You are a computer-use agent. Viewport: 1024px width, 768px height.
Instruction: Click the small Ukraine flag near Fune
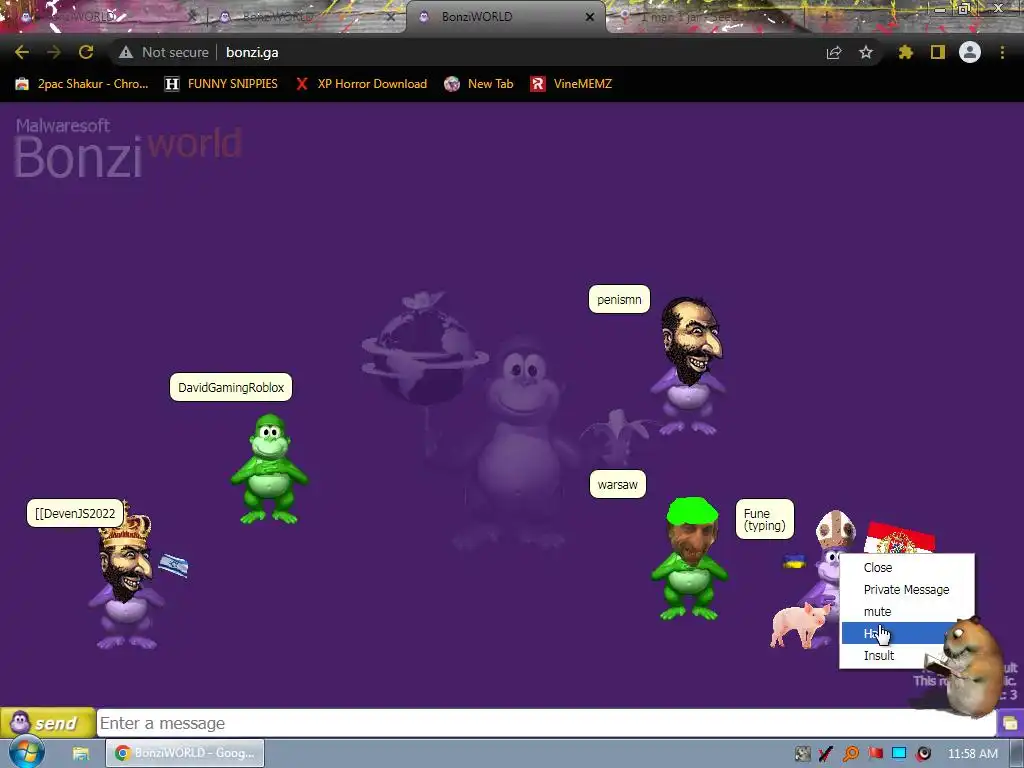[794, 562]
